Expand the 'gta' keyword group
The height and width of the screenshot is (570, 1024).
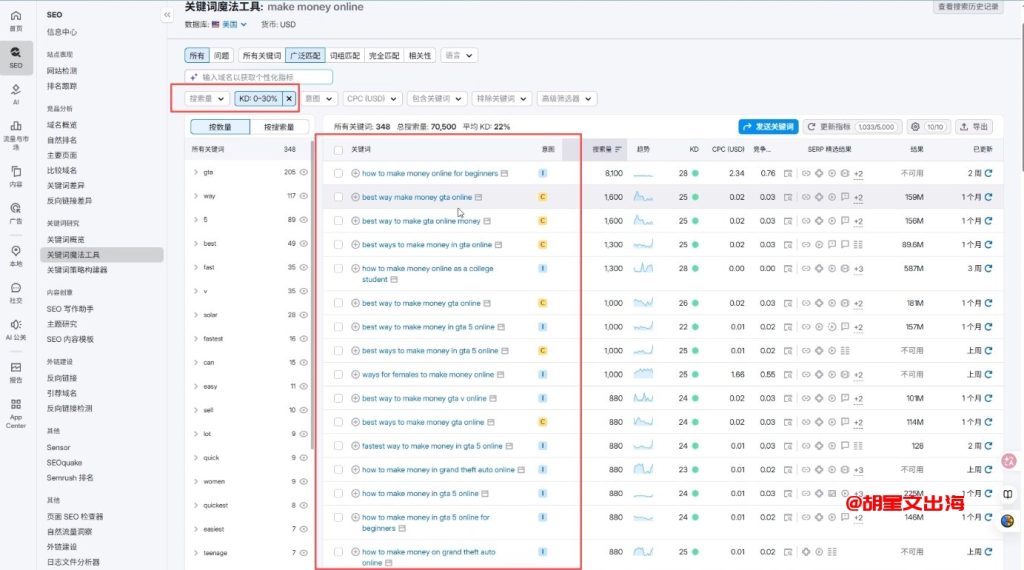(x=196, y=172)
